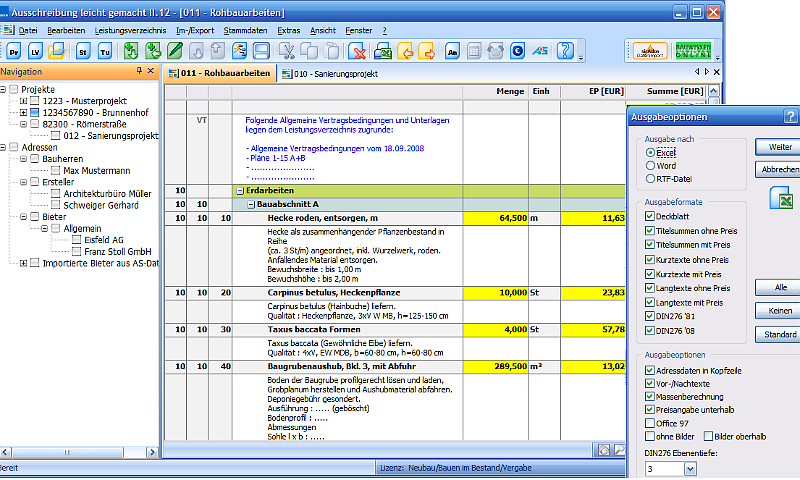This screenshot has width=800, height=480.
Task: Click the Abbrechen button
Action: (777, 169)
